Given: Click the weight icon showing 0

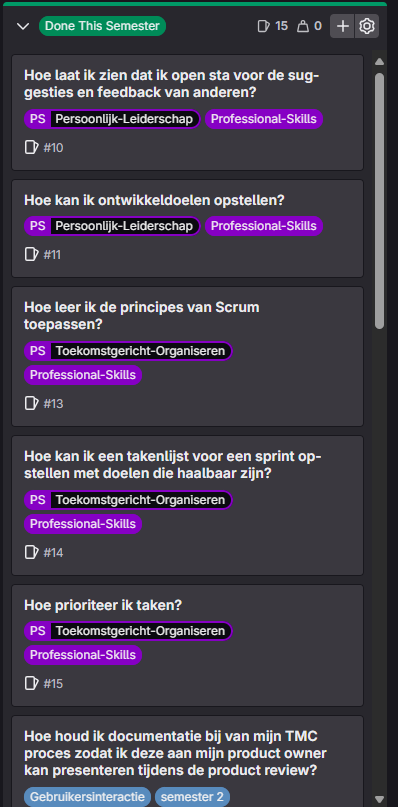Looking at the screenshot, I should [x=303, y=26].
